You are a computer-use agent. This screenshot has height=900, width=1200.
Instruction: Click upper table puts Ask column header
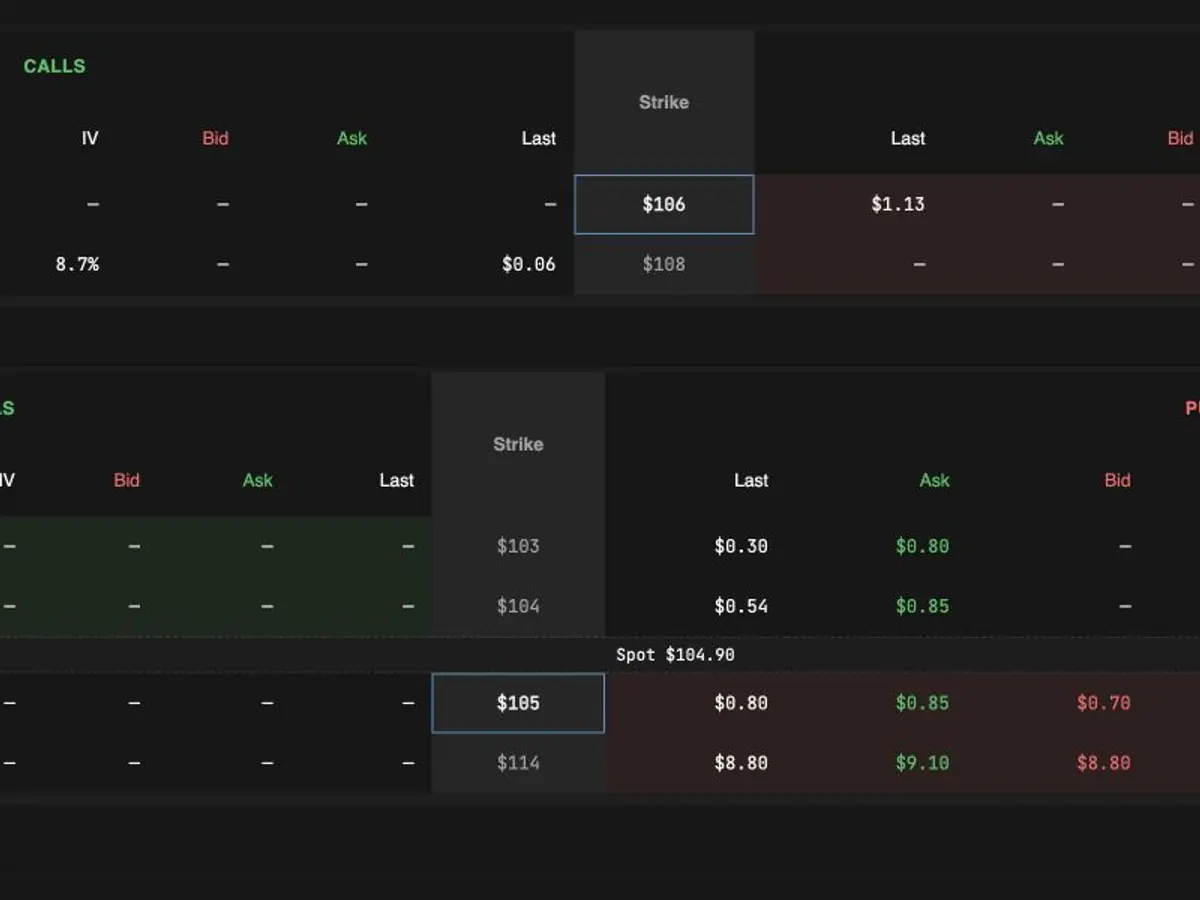(x=1049, y=138)
